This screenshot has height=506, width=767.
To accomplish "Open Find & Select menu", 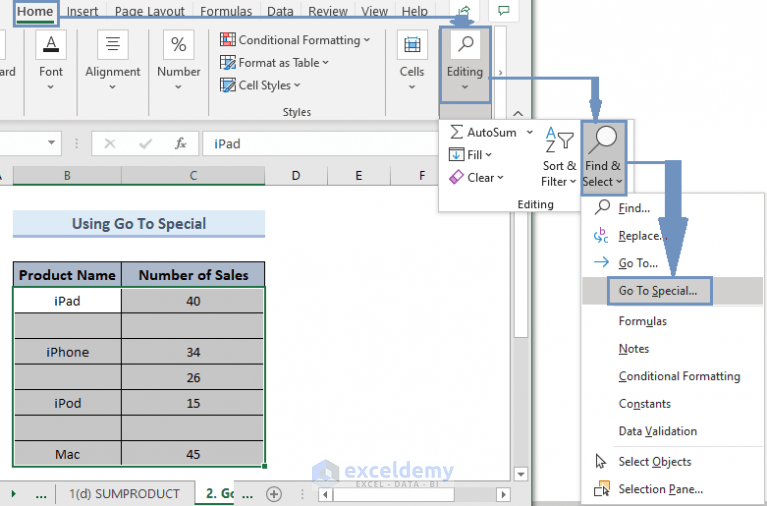I will (603, 157).
